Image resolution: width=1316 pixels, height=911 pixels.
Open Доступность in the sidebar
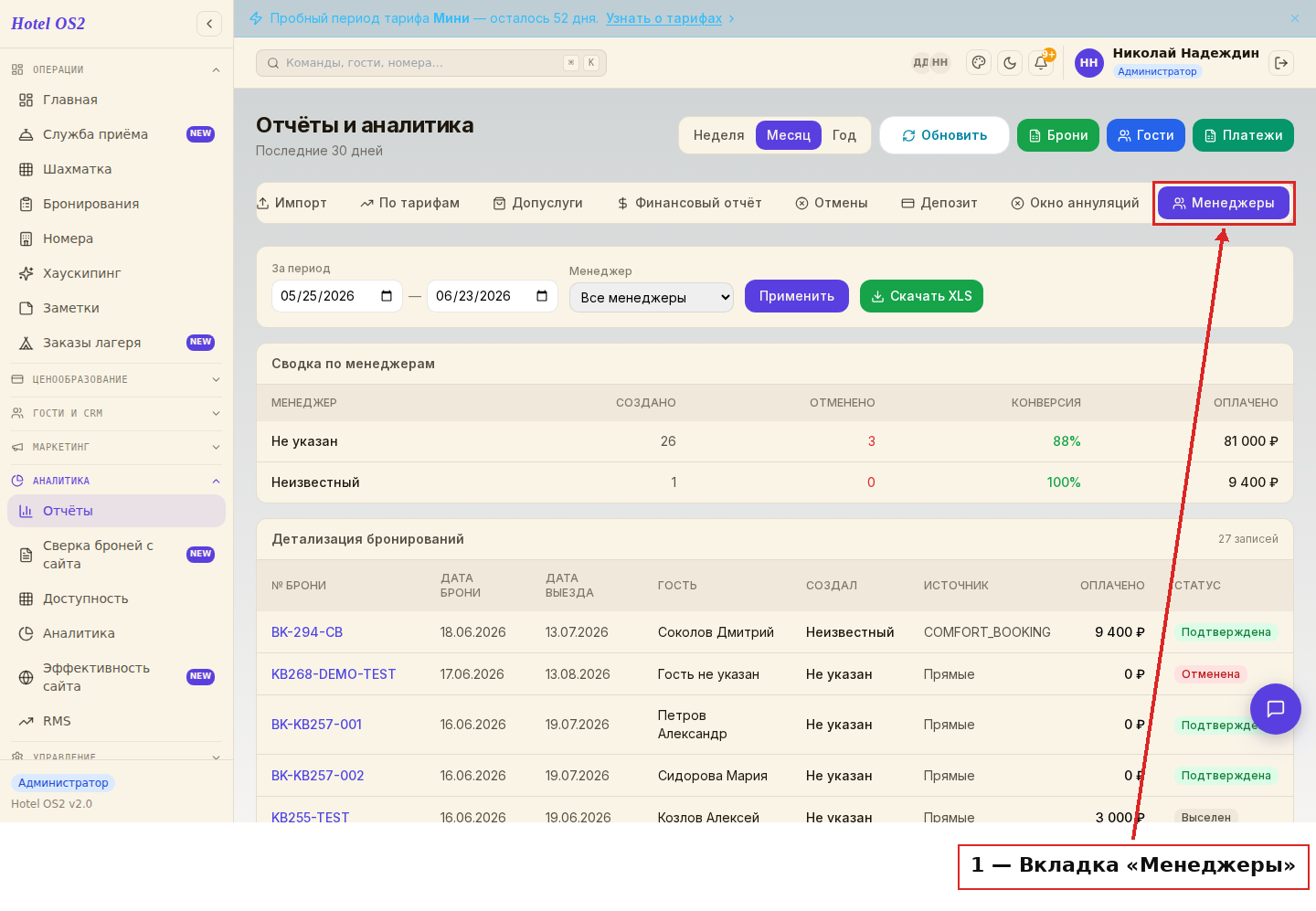pos(116,599)
